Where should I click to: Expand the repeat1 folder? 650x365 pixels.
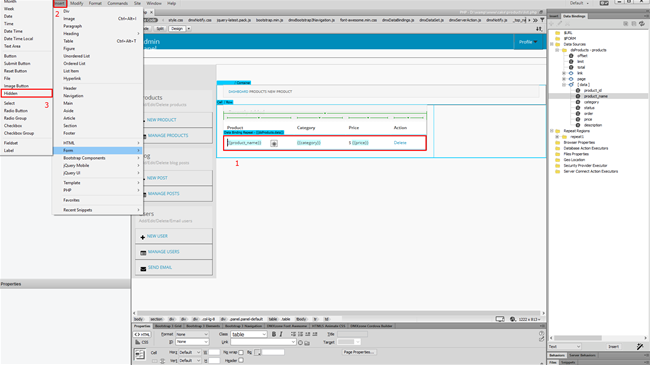click(x=557, y=136)
